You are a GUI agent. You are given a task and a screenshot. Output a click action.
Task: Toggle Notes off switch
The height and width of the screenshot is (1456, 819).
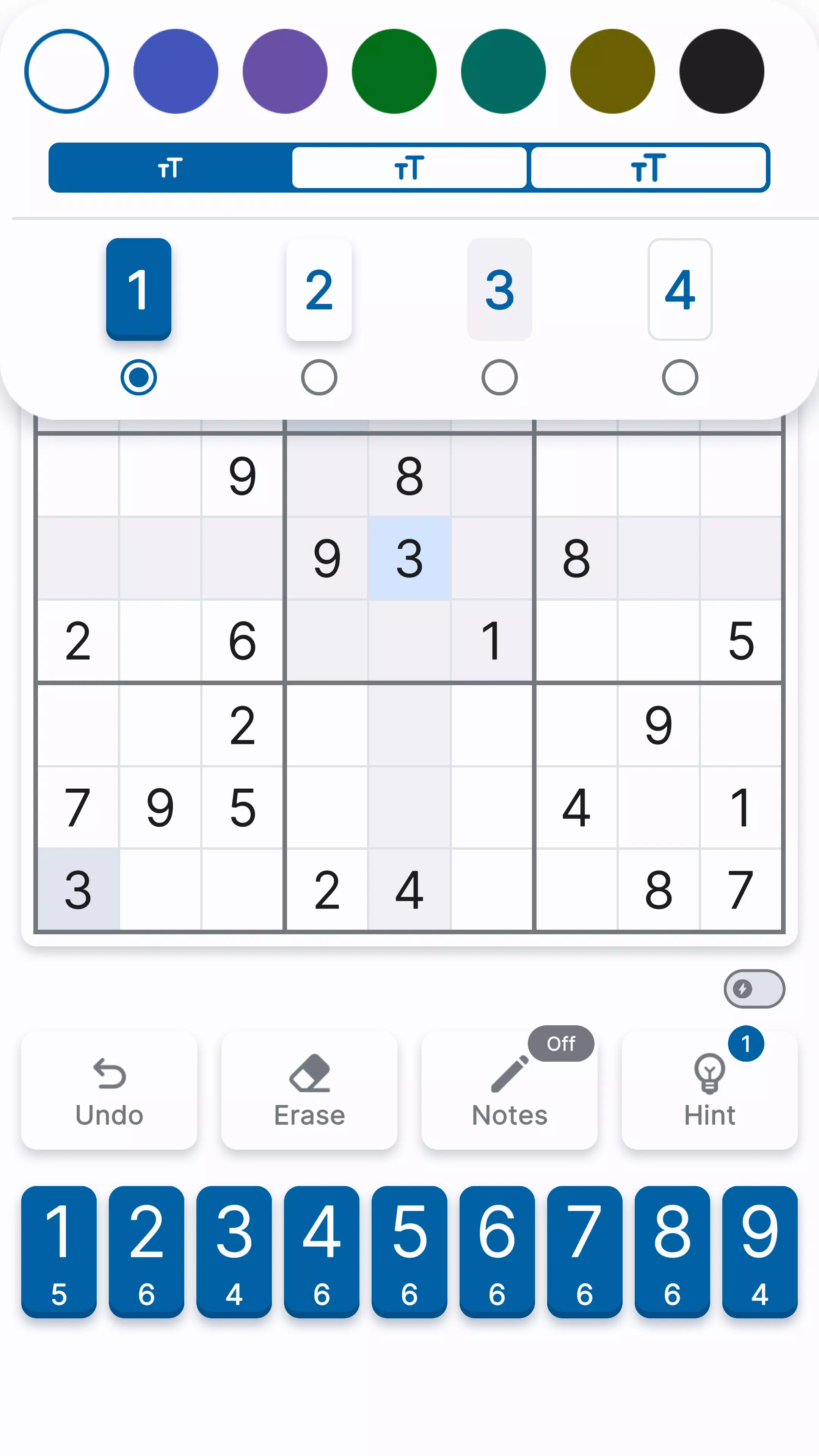coord(559,1044)
